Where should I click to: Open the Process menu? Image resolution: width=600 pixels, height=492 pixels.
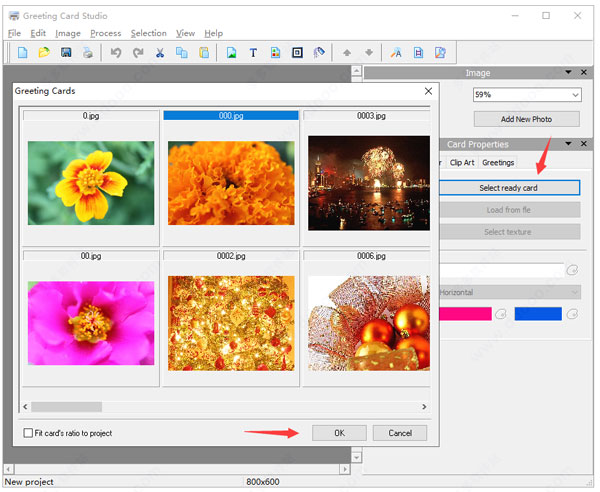point(105,33)
